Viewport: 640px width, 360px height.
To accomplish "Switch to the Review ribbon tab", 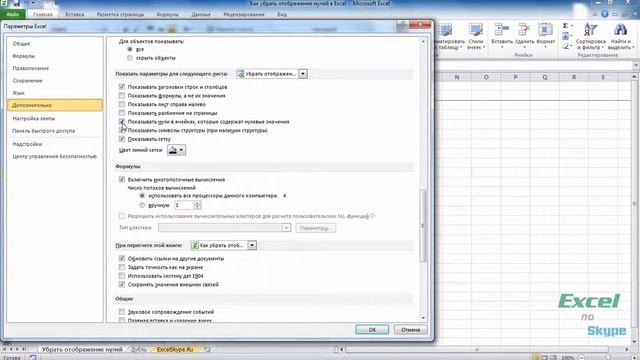I will (x=244, y=14).
